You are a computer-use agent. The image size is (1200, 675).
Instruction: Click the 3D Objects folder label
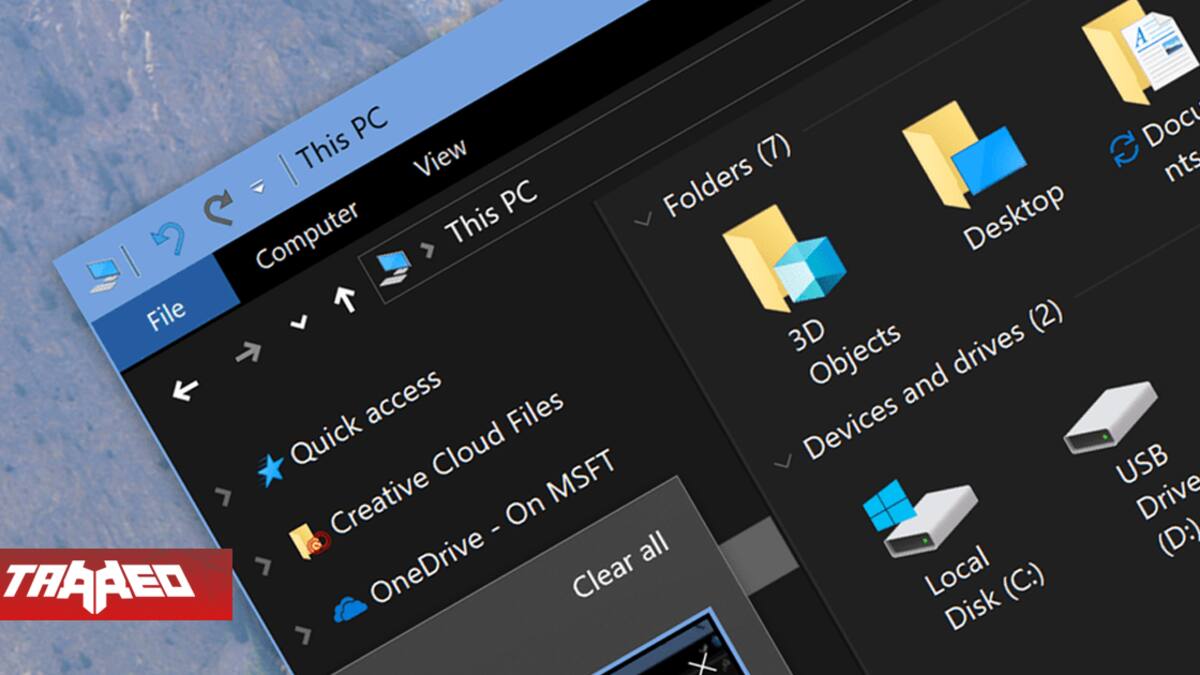point(845,352)
